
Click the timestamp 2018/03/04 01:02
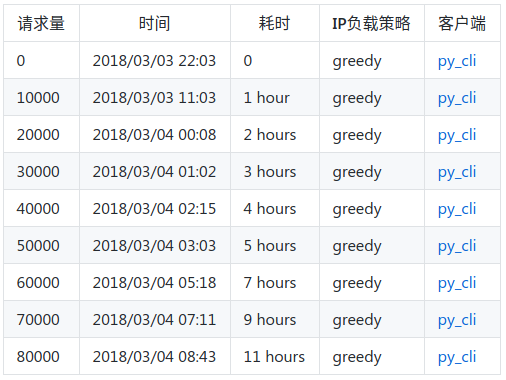click(154, 172)
